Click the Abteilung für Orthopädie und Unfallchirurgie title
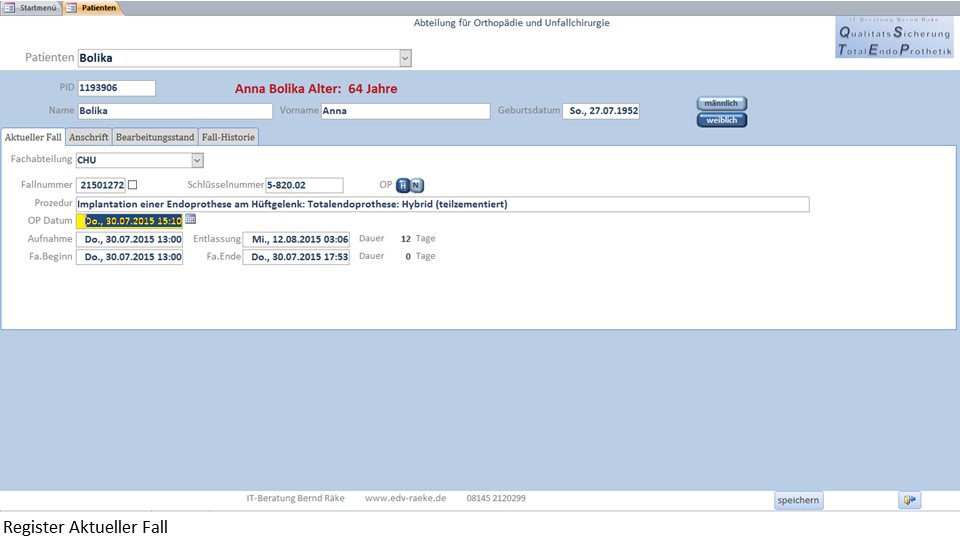This screenshot has height=537, width=960. click(x=512, y=23)
